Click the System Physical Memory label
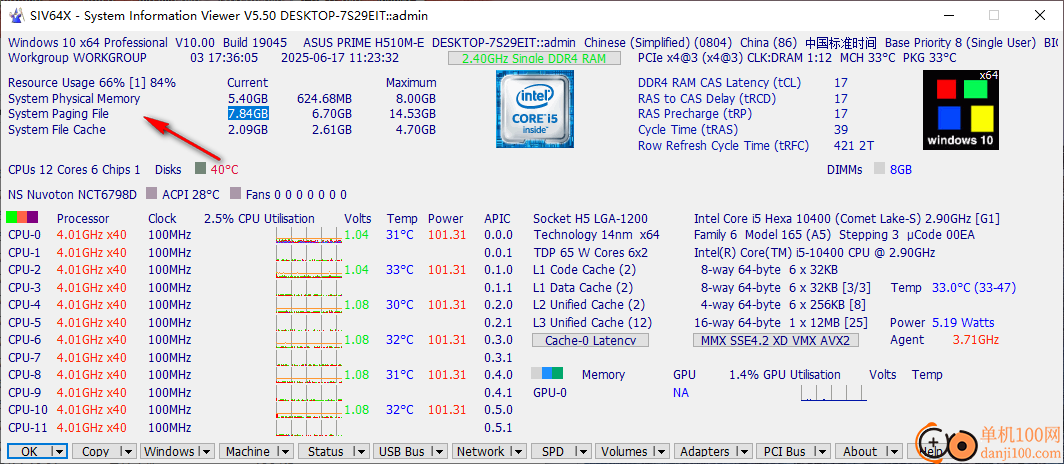 [x=74, y=98]
